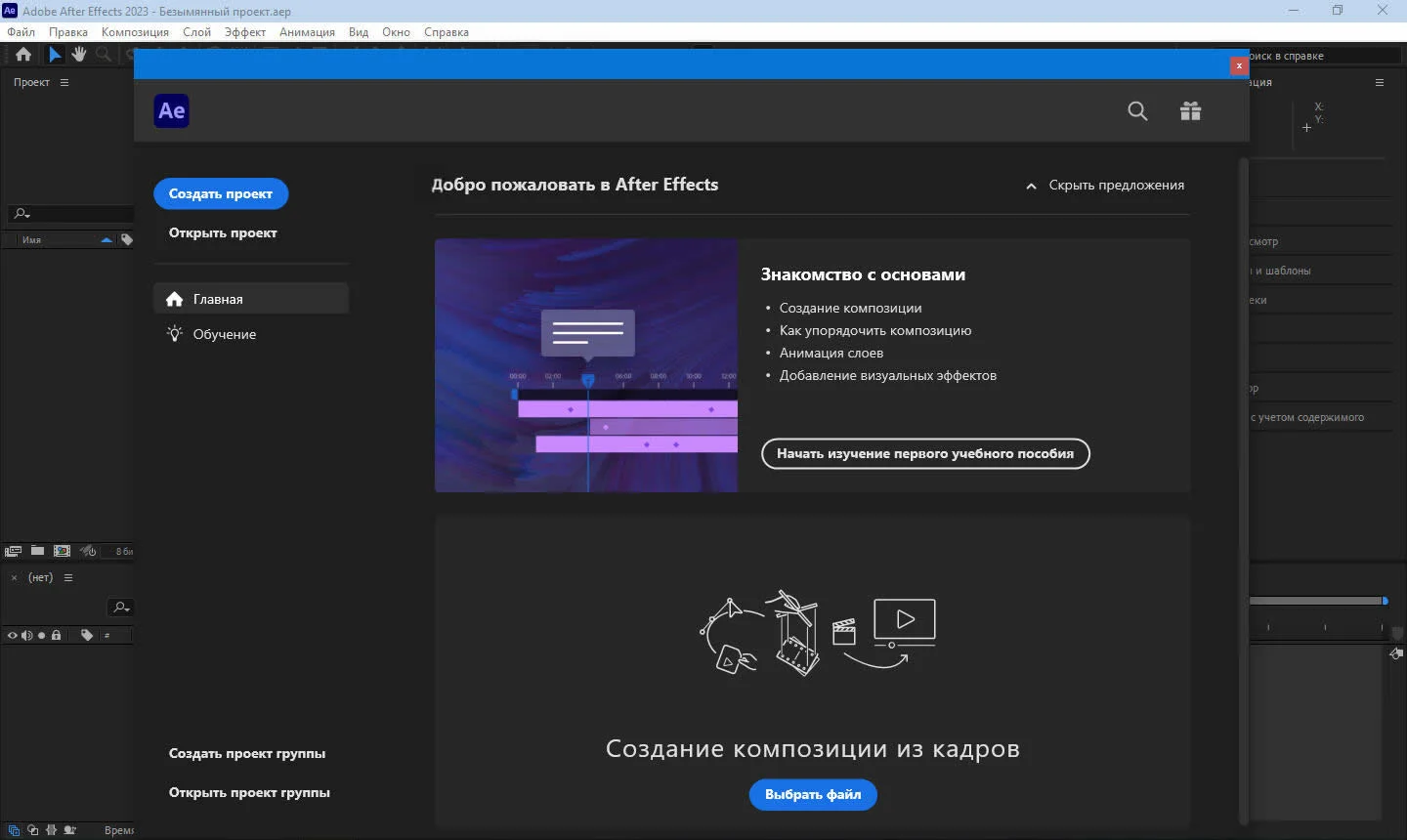
Task: Click the second bottom-left timeline pane toggle icon
Action: (32, 830)
